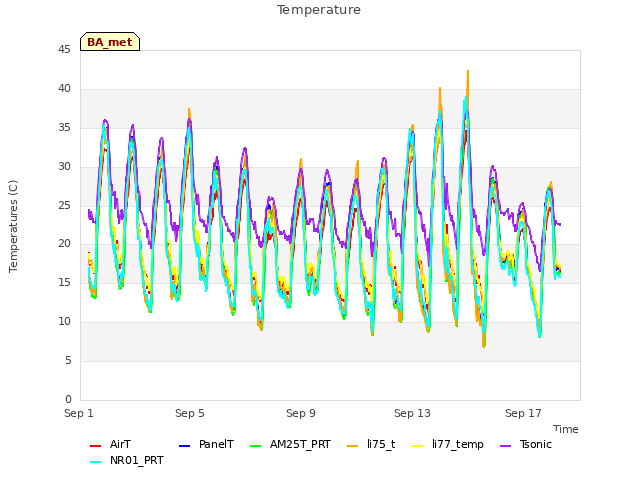Click the li75_t legend label
This screenshot has height=480, width=640.
[381, 444]
